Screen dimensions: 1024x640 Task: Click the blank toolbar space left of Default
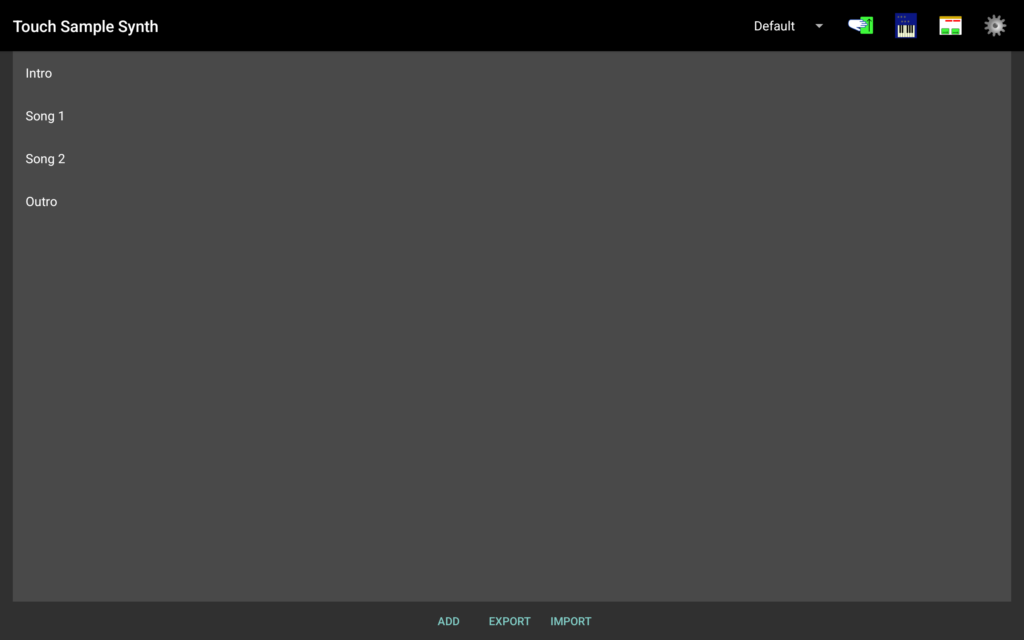(x=450, y=26)
